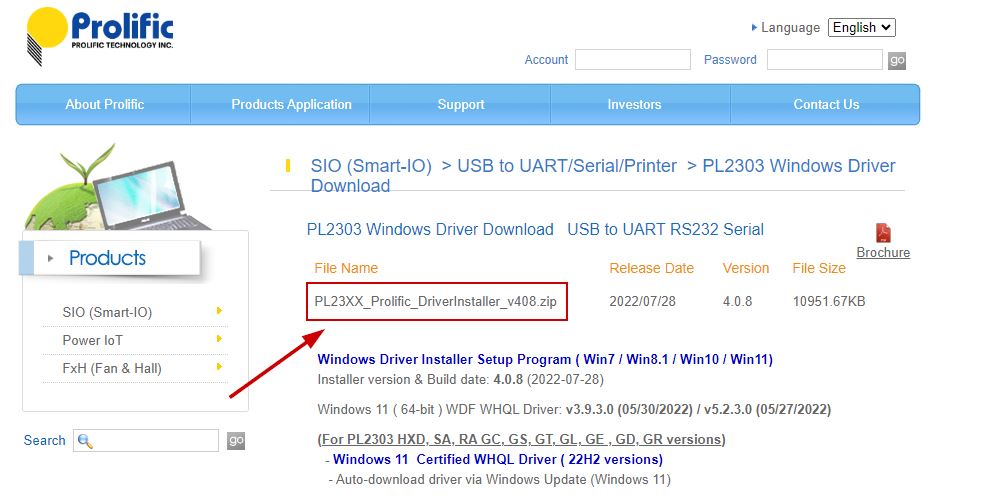The image size is (990, 498).
Task: Focus the site Search input field
Action: (x=146, y=441)
